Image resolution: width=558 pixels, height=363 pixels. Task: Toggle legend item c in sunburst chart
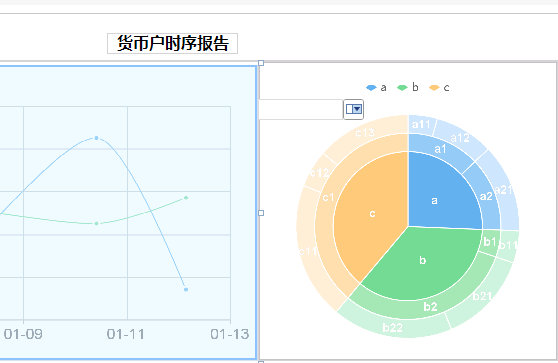coord(439,88)
